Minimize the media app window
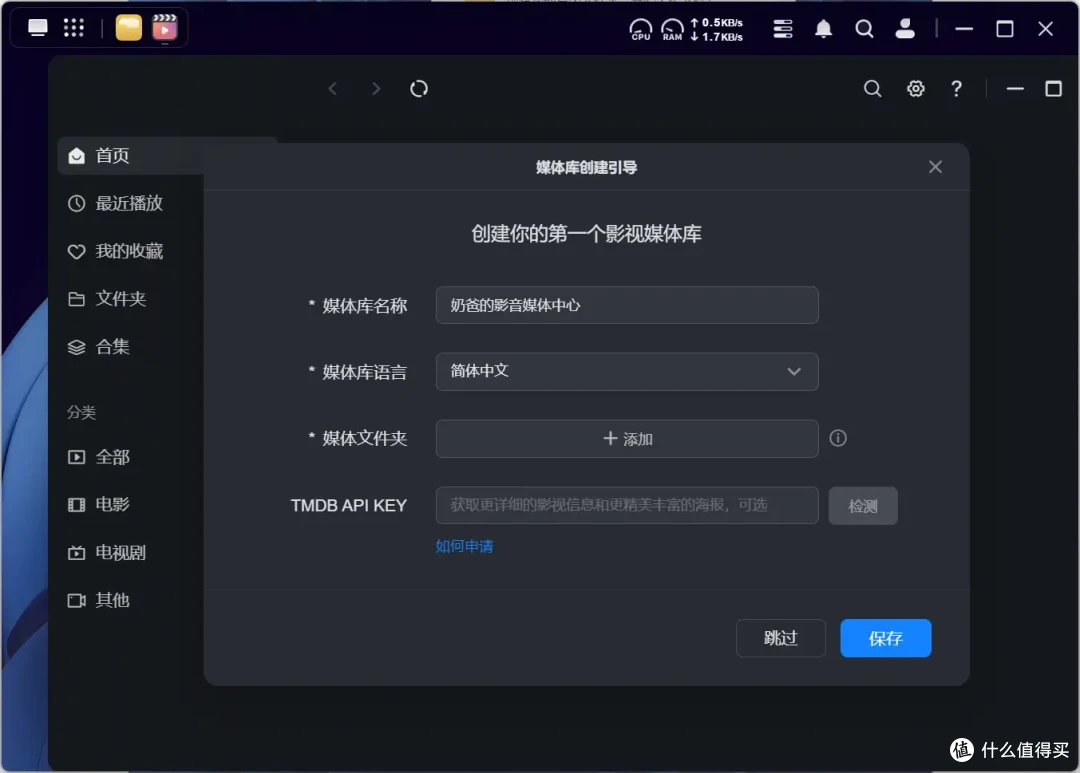1080x773 pixels. click(x=1015, y=89)
